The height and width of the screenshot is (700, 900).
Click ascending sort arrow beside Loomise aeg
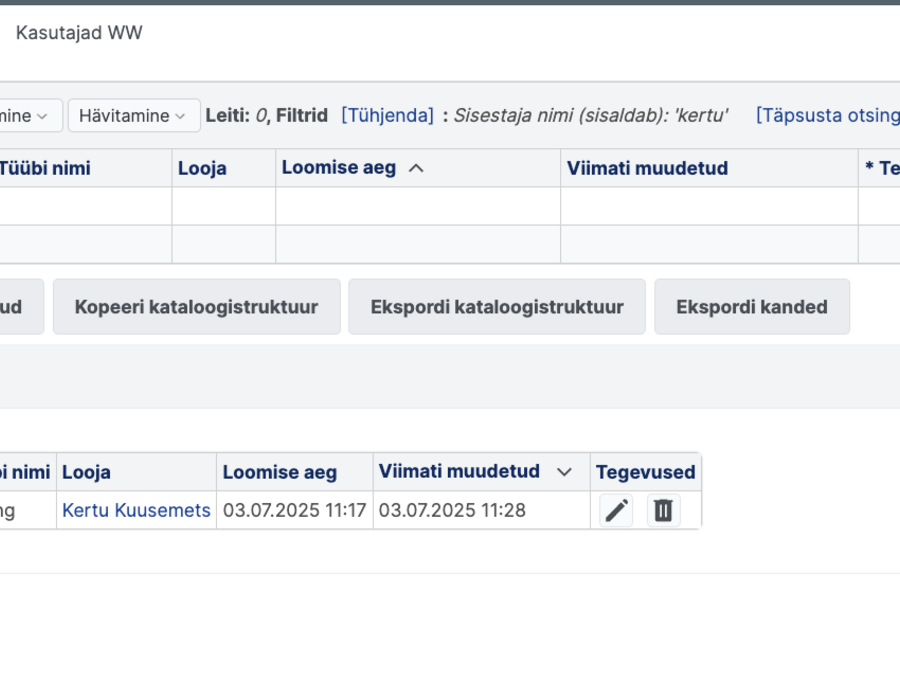[x=416, y=168]
